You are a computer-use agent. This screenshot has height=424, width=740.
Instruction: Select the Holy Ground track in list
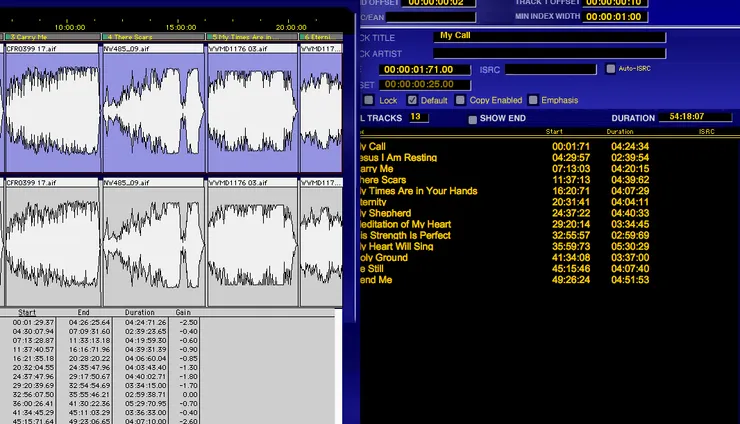coord(384,257)
